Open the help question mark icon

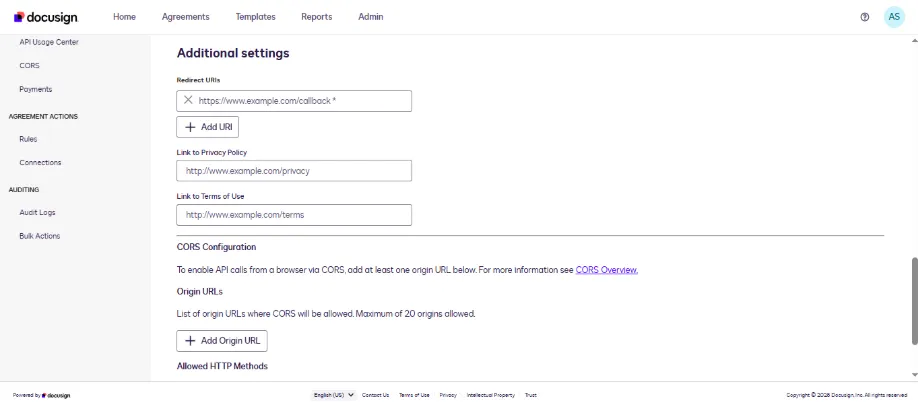click(864, 17)
